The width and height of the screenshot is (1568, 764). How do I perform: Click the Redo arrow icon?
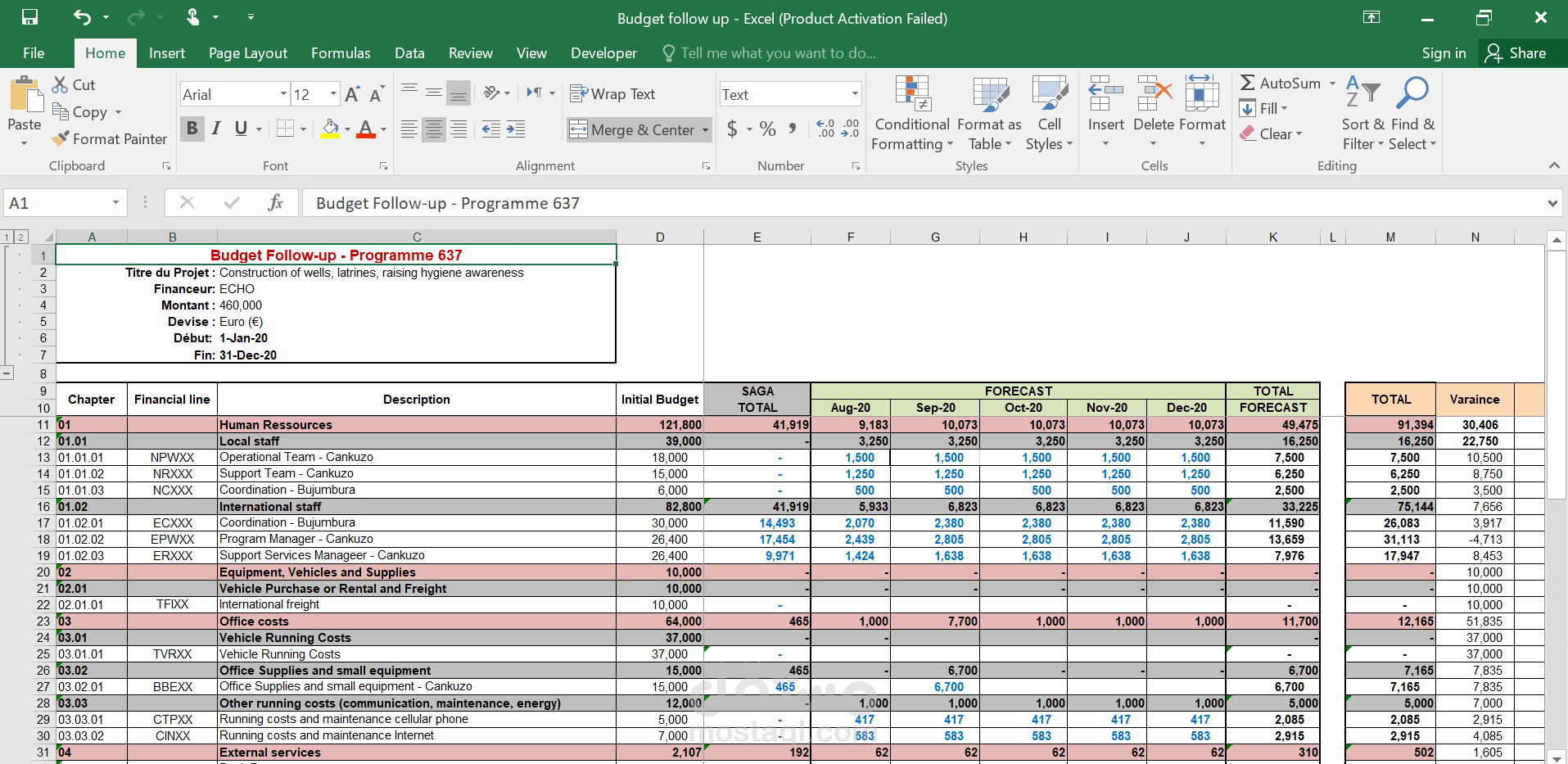pos(137,17)
